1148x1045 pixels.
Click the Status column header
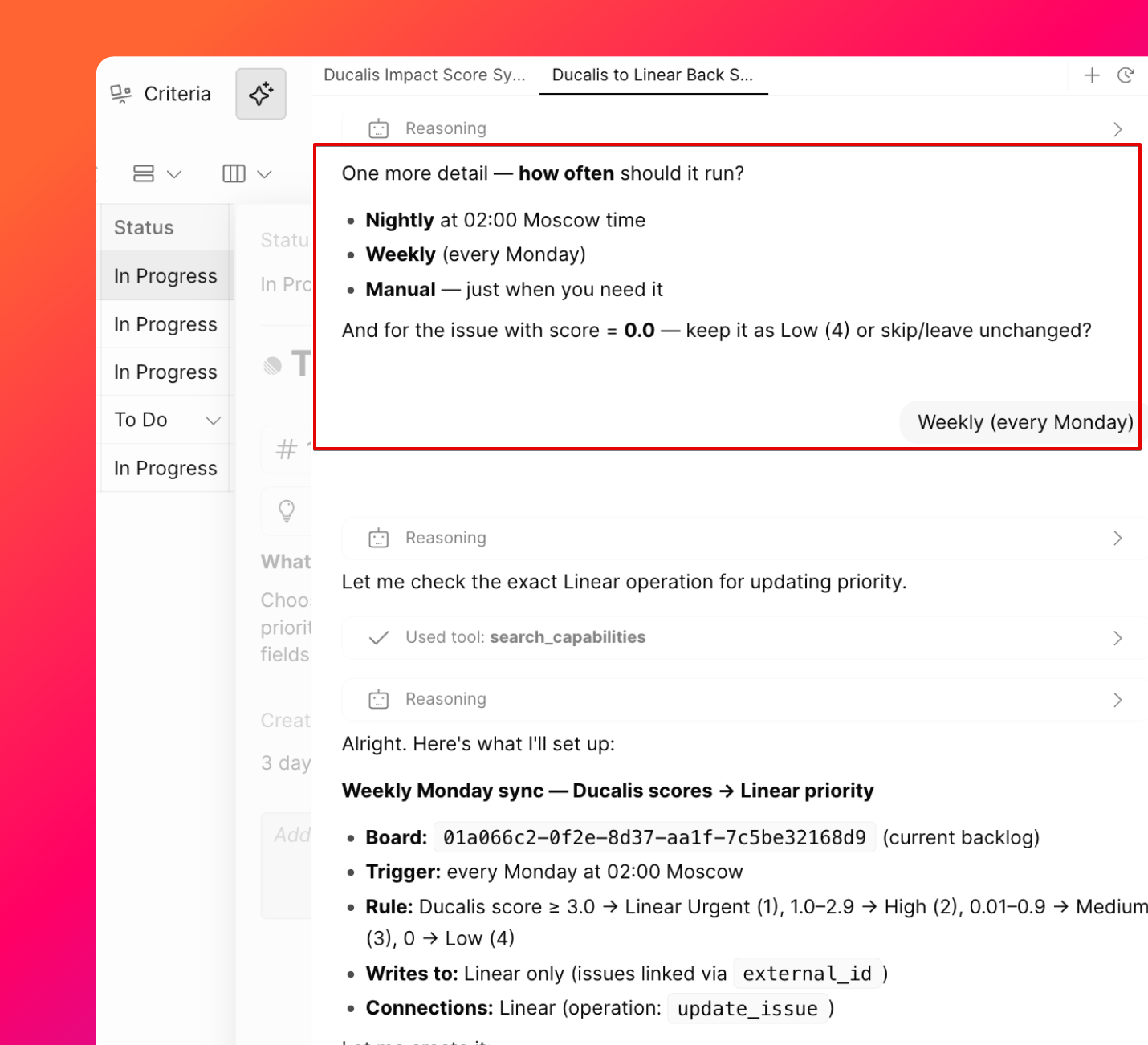166,227
